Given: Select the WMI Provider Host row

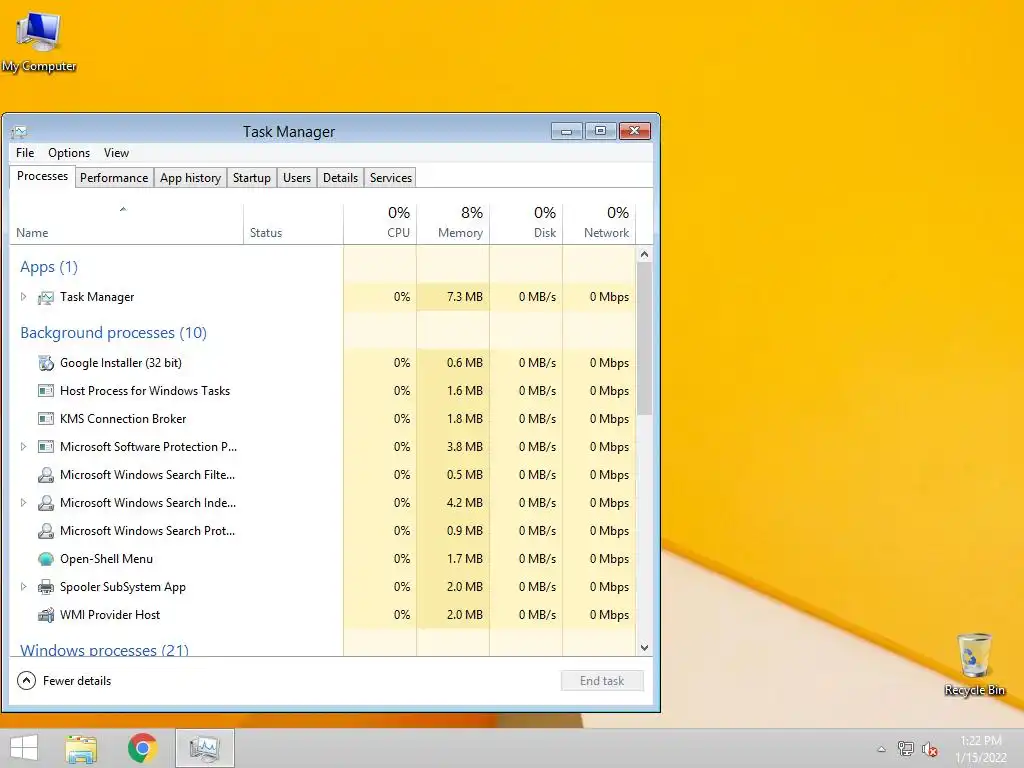Looking at the screenshot, I should [x=323, y=615].
